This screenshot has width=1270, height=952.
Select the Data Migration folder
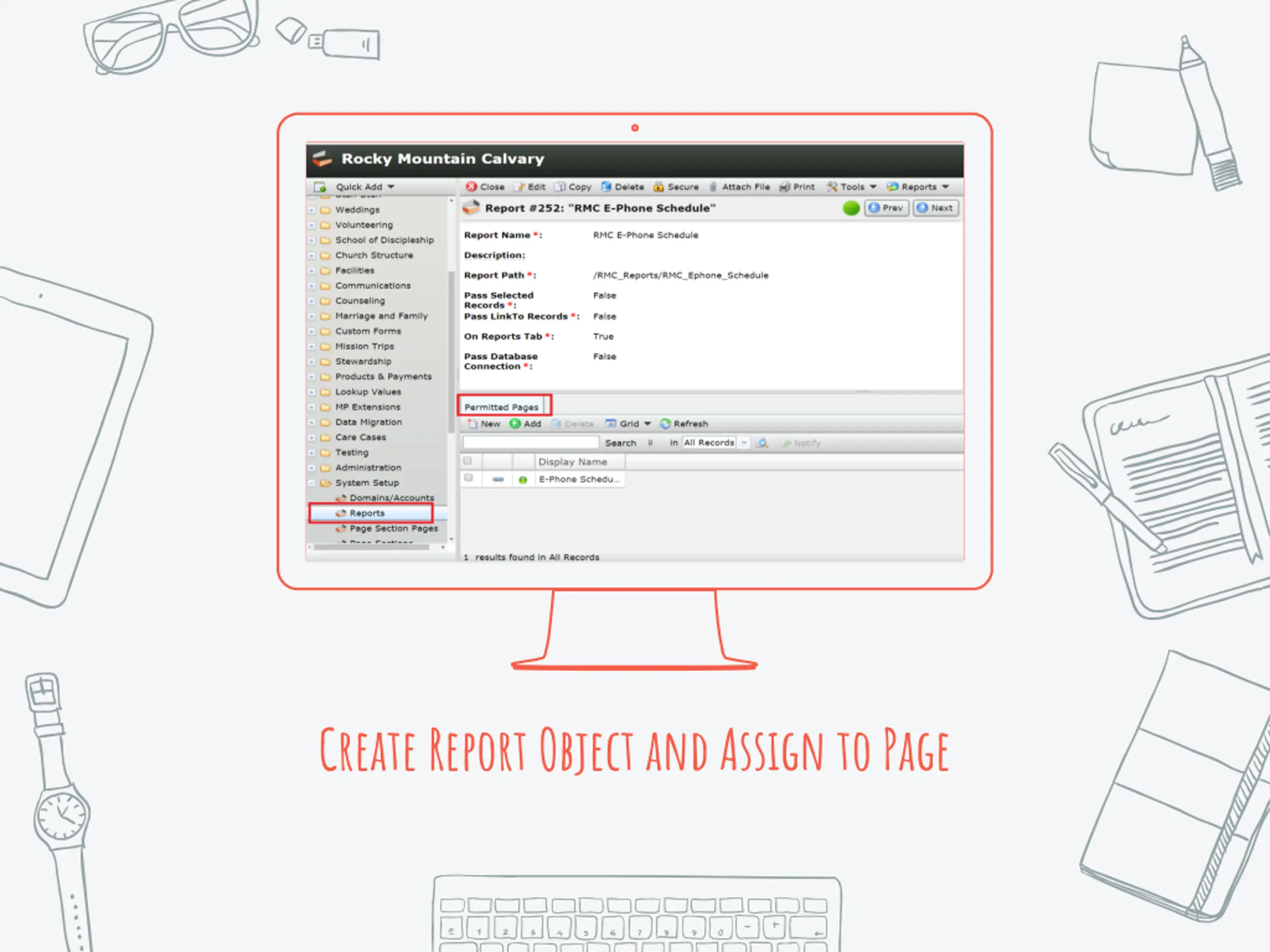369,422
